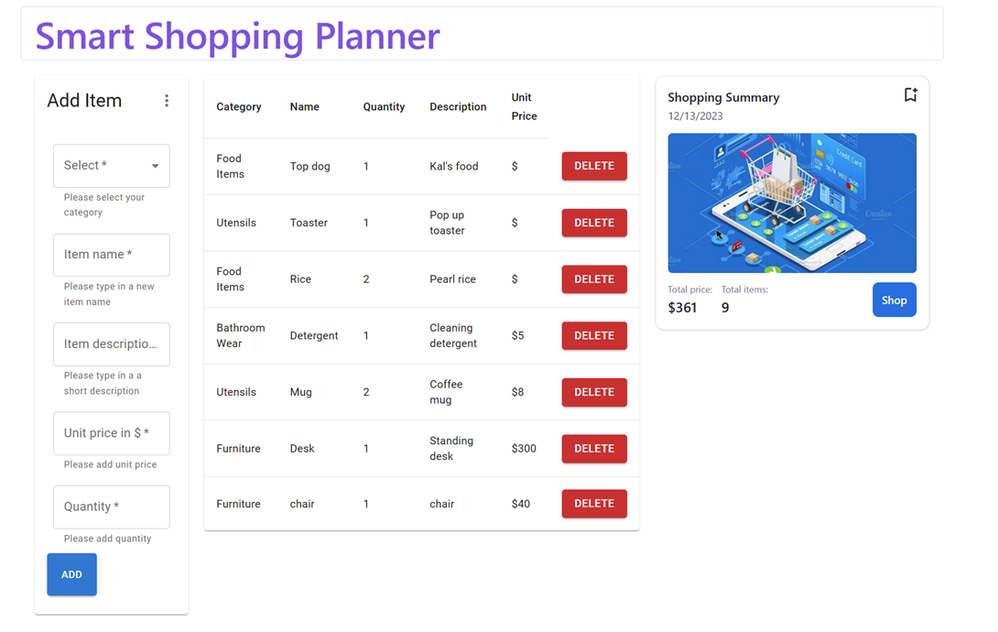The height and width of the screenshot is (632, 998).
Task: Expand the Select category dropdown arrow
Action: (x=155, y=165)
